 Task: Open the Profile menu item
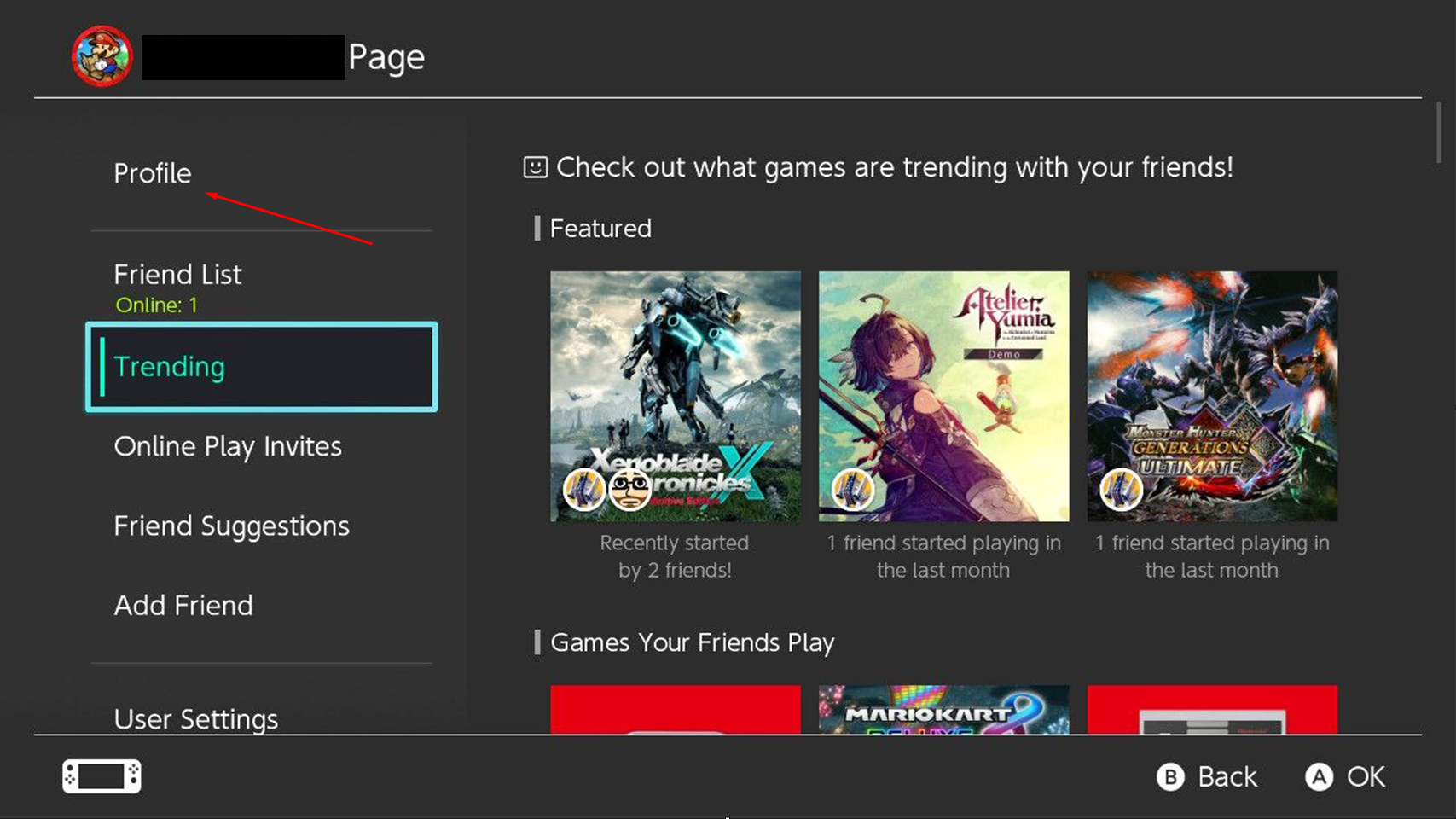(153, 173)
